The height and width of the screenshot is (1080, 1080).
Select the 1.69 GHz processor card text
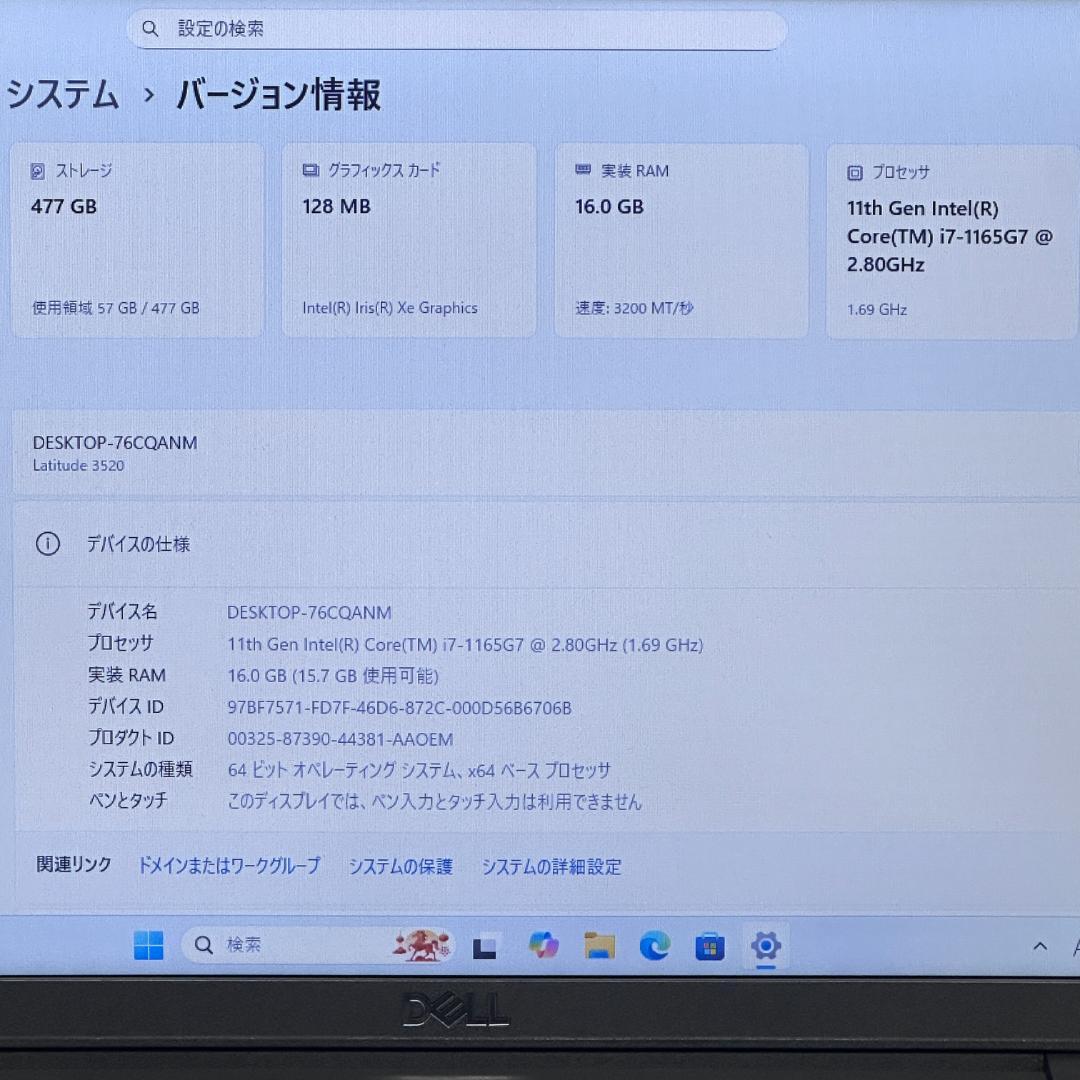click(877, 310)
